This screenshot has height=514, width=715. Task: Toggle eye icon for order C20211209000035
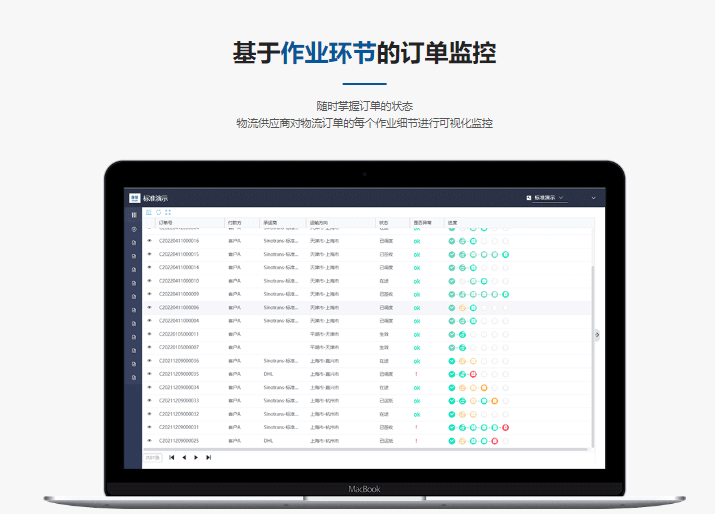coord(149,374)
